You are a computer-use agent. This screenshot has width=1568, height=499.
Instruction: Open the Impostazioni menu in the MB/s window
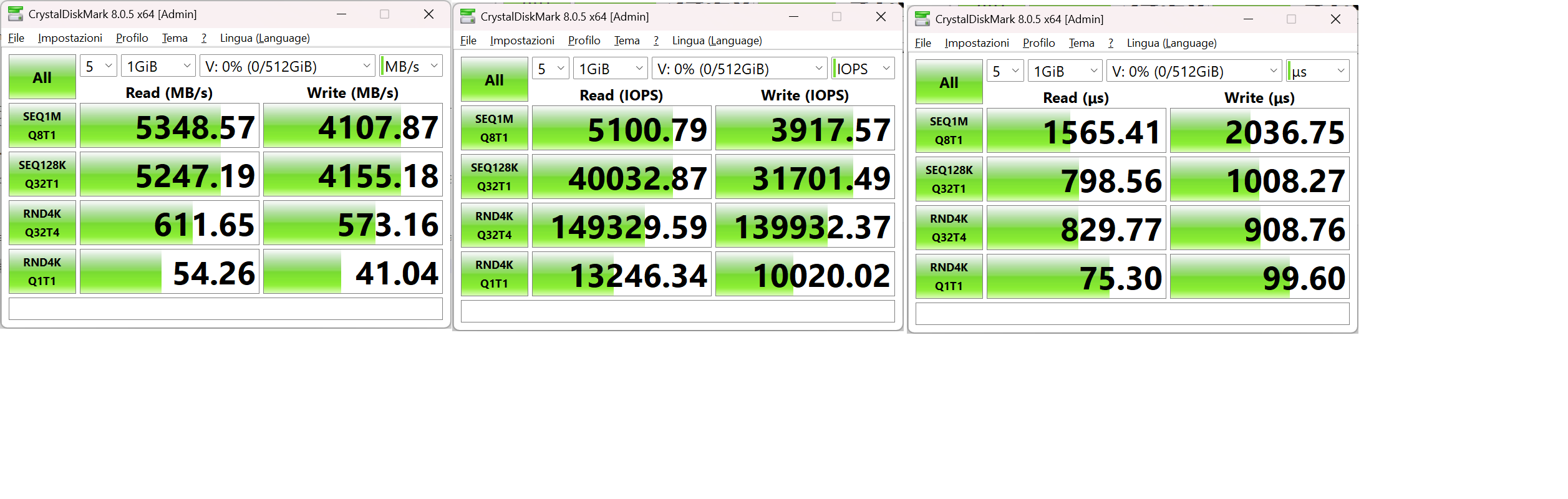click(x=70, y=38)
